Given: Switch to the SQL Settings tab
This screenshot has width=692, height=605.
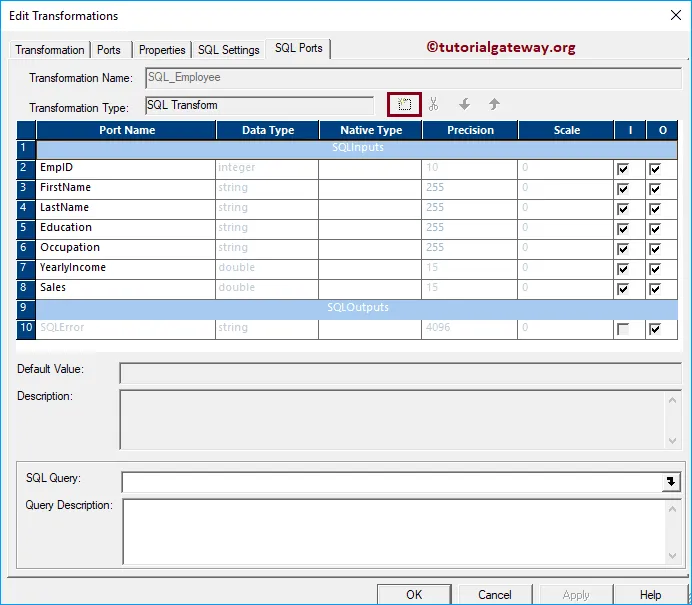Looking at the screenshot, I should (x=229, y=50).
